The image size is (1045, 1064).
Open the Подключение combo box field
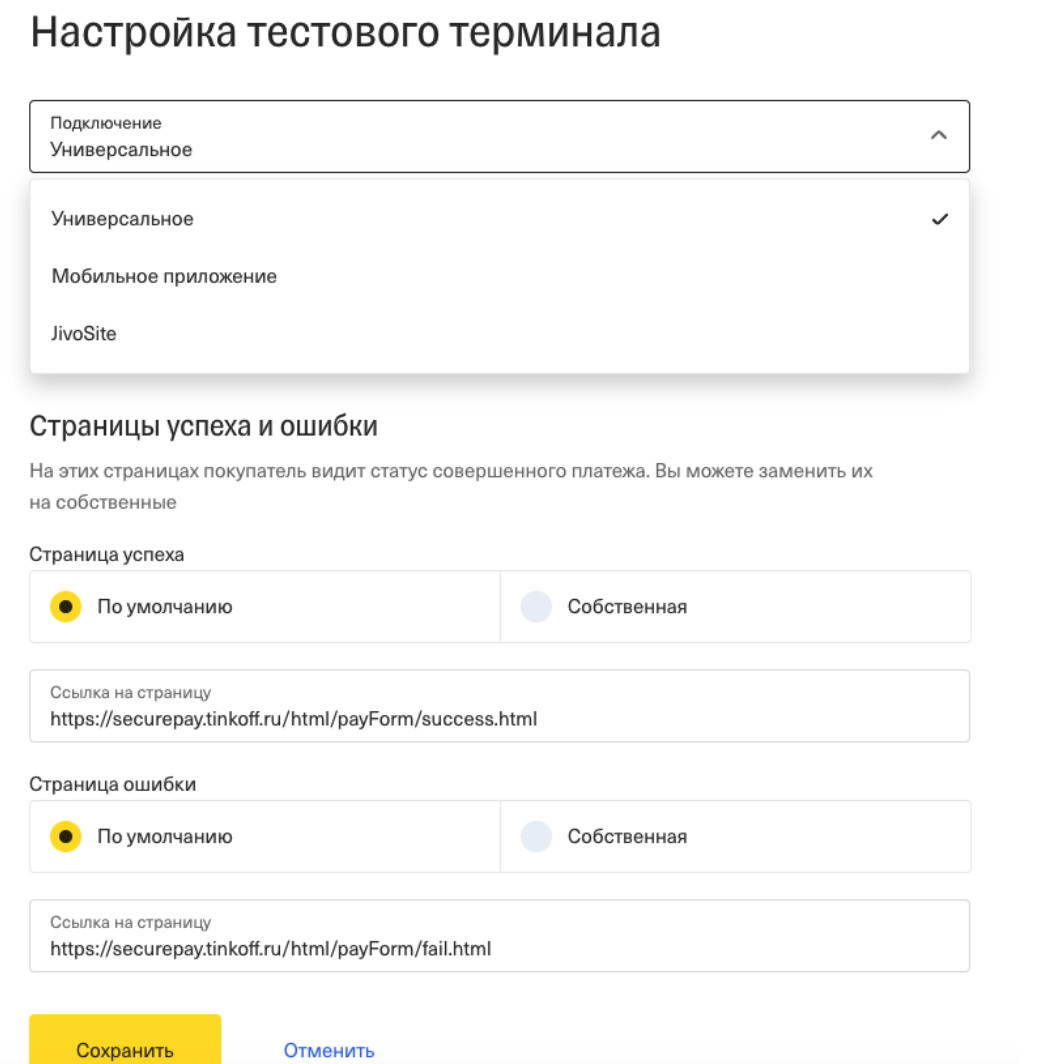tap(480, 136)
